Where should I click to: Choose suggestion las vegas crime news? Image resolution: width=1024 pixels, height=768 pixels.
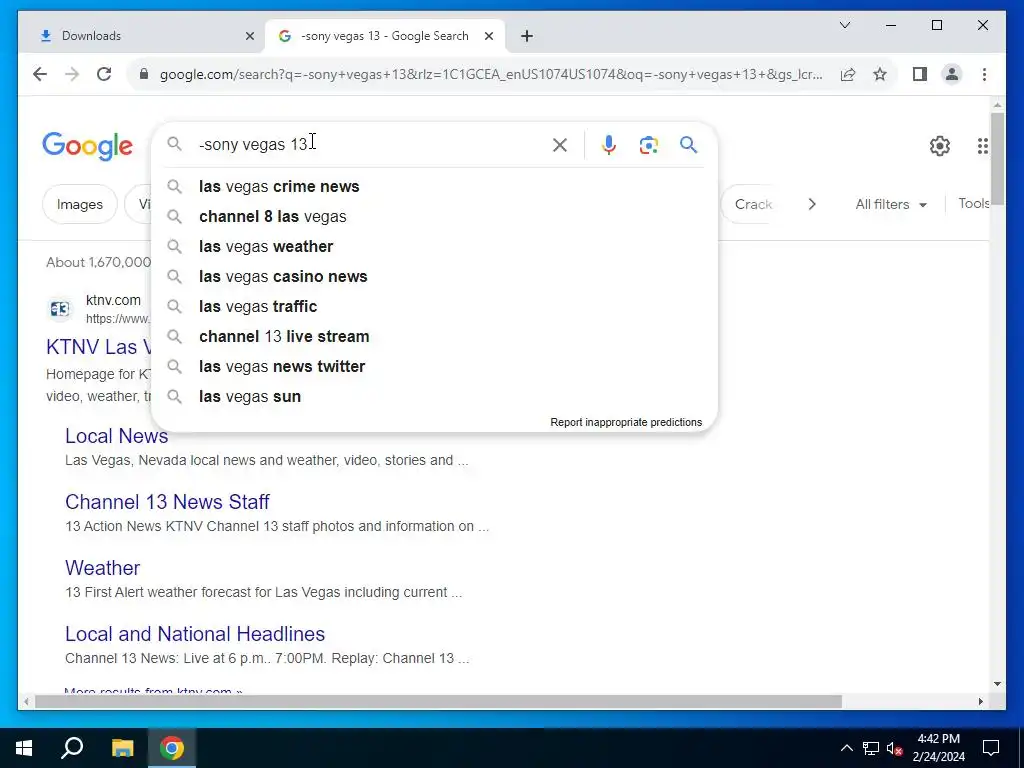point(434,187)
